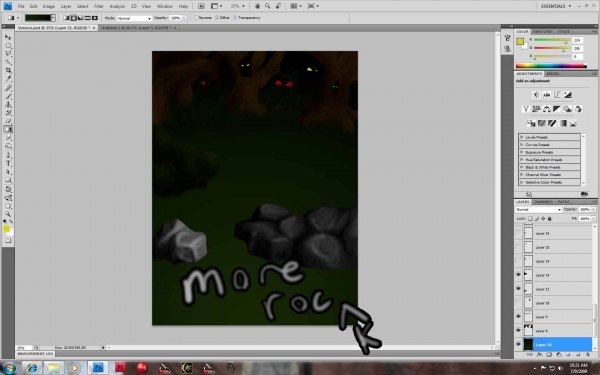Open the Essentials workspace switcher
Screen dimensions: 600x375
point(556,6)
